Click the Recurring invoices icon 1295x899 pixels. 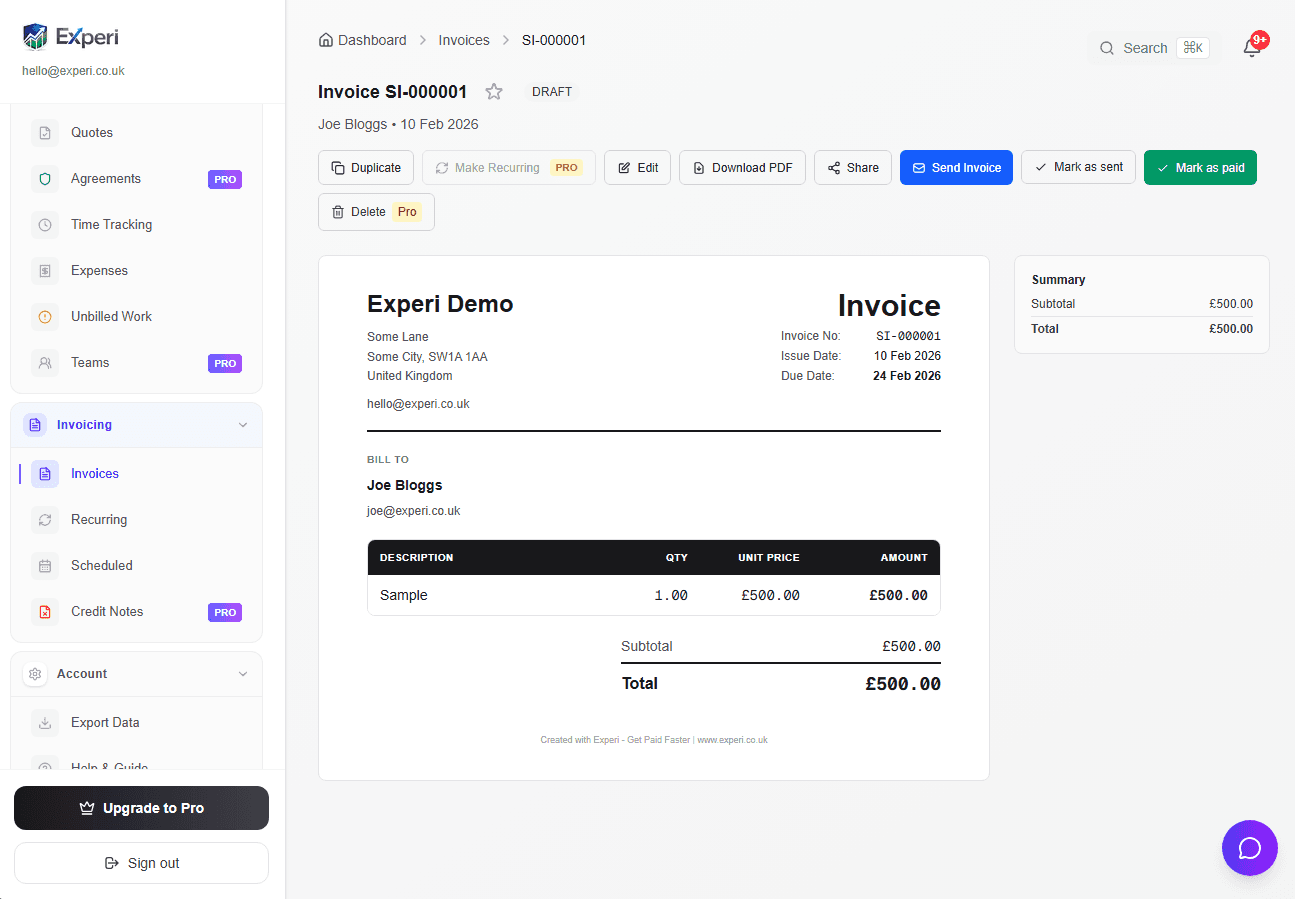pos(44,519)
